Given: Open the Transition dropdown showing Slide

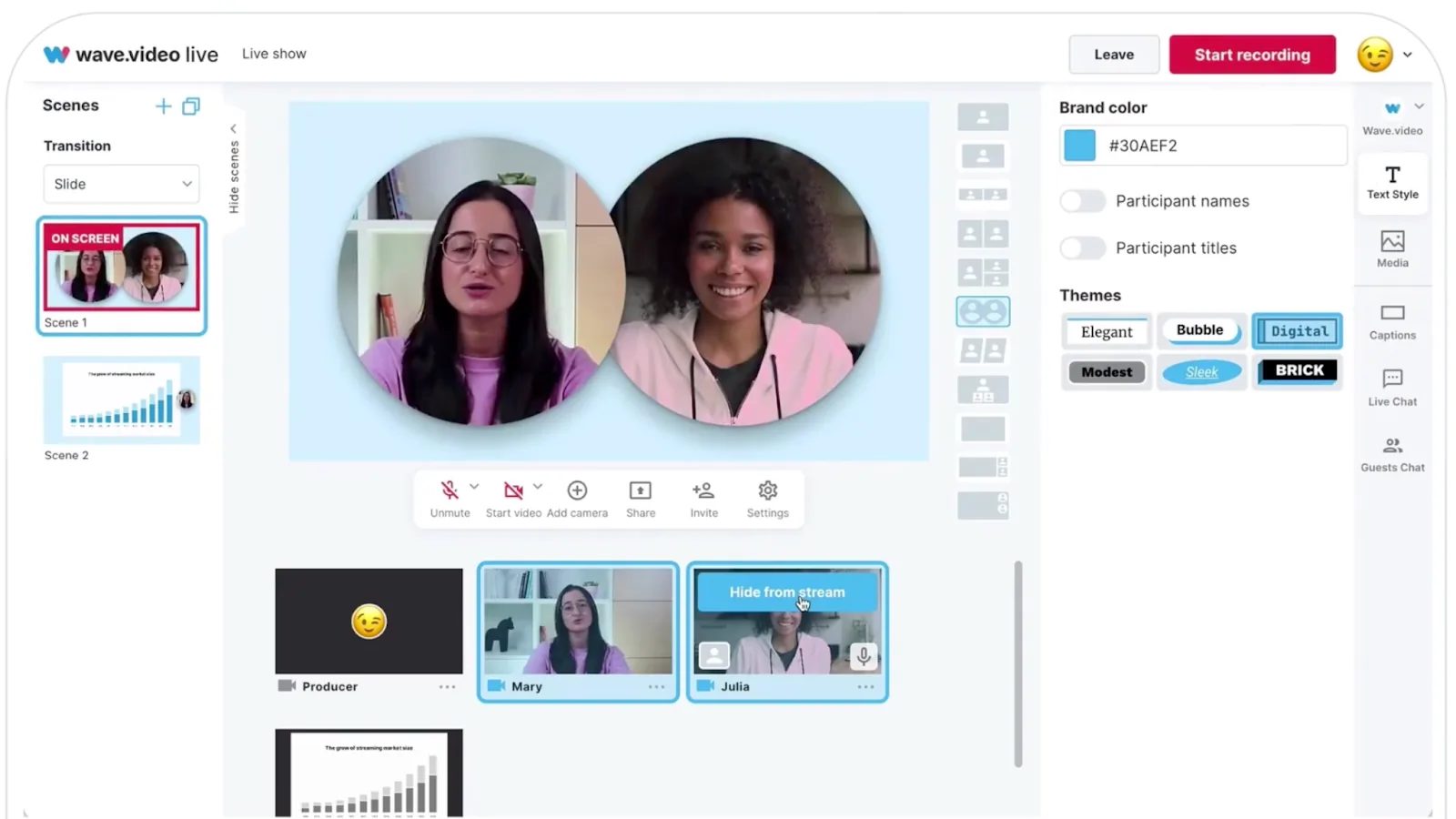Looking at the screenshot, I should coord(121,184).
